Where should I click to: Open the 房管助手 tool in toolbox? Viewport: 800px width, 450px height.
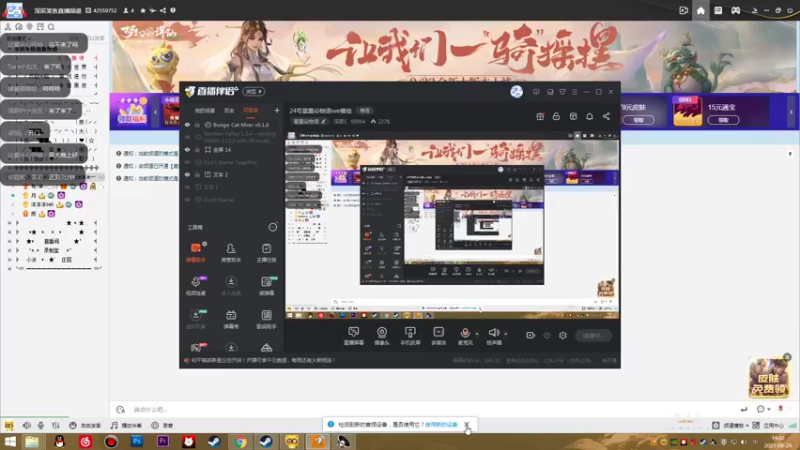tap(231, 252)
